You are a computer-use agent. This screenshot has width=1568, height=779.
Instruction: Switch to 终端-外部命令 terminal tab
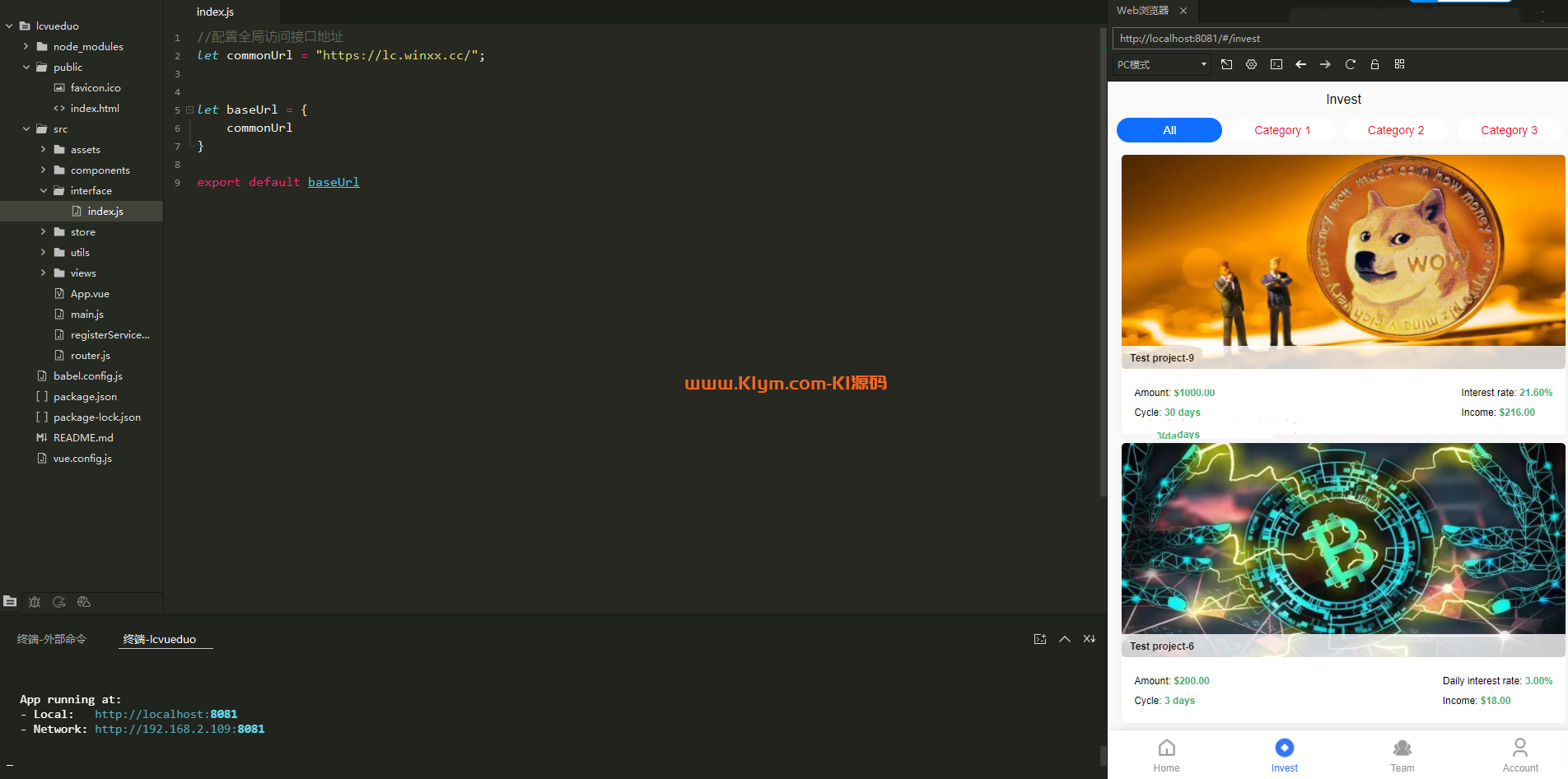coord(52,639)
